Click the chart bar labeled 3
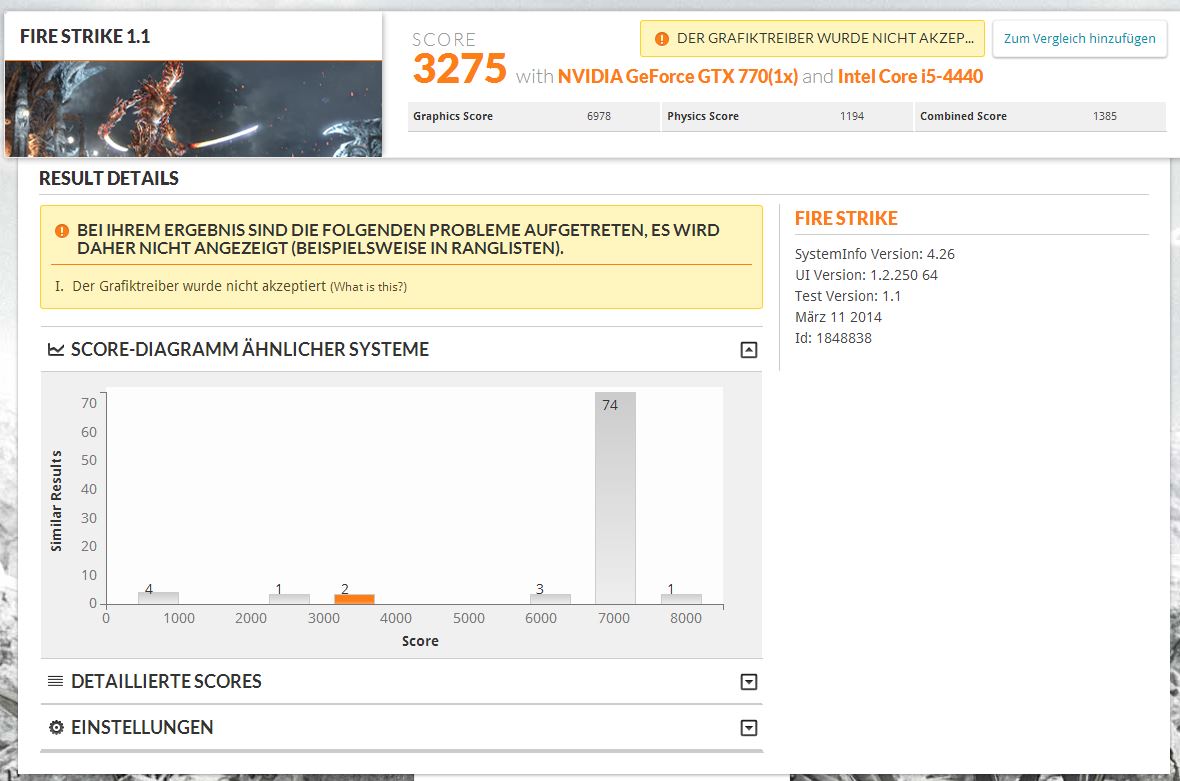This screenshot has height=781, width=1180. tap(550, 599)
